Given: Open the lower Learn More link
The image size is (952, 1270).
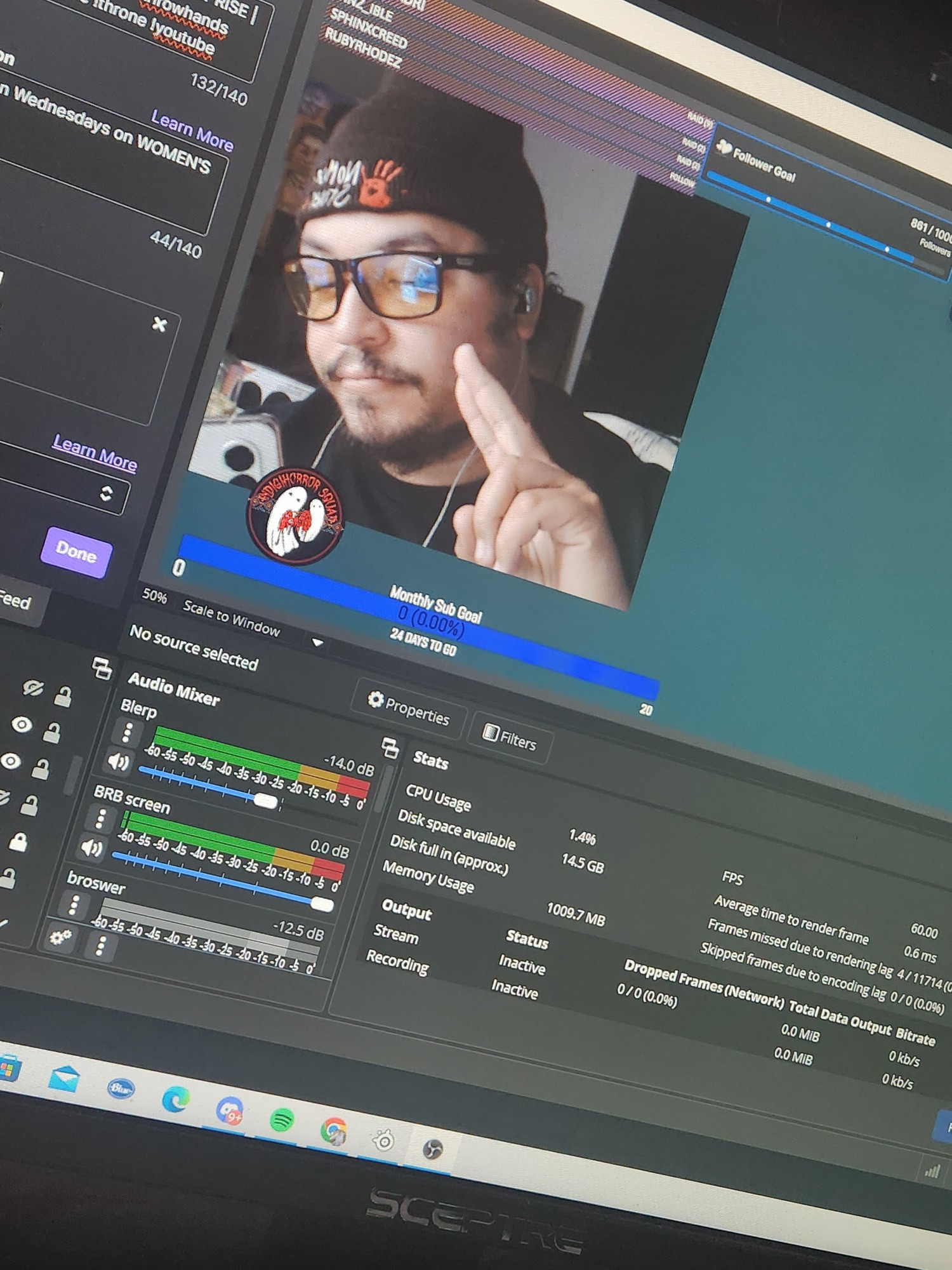Looking at the screenshot, I should [95, 452].
